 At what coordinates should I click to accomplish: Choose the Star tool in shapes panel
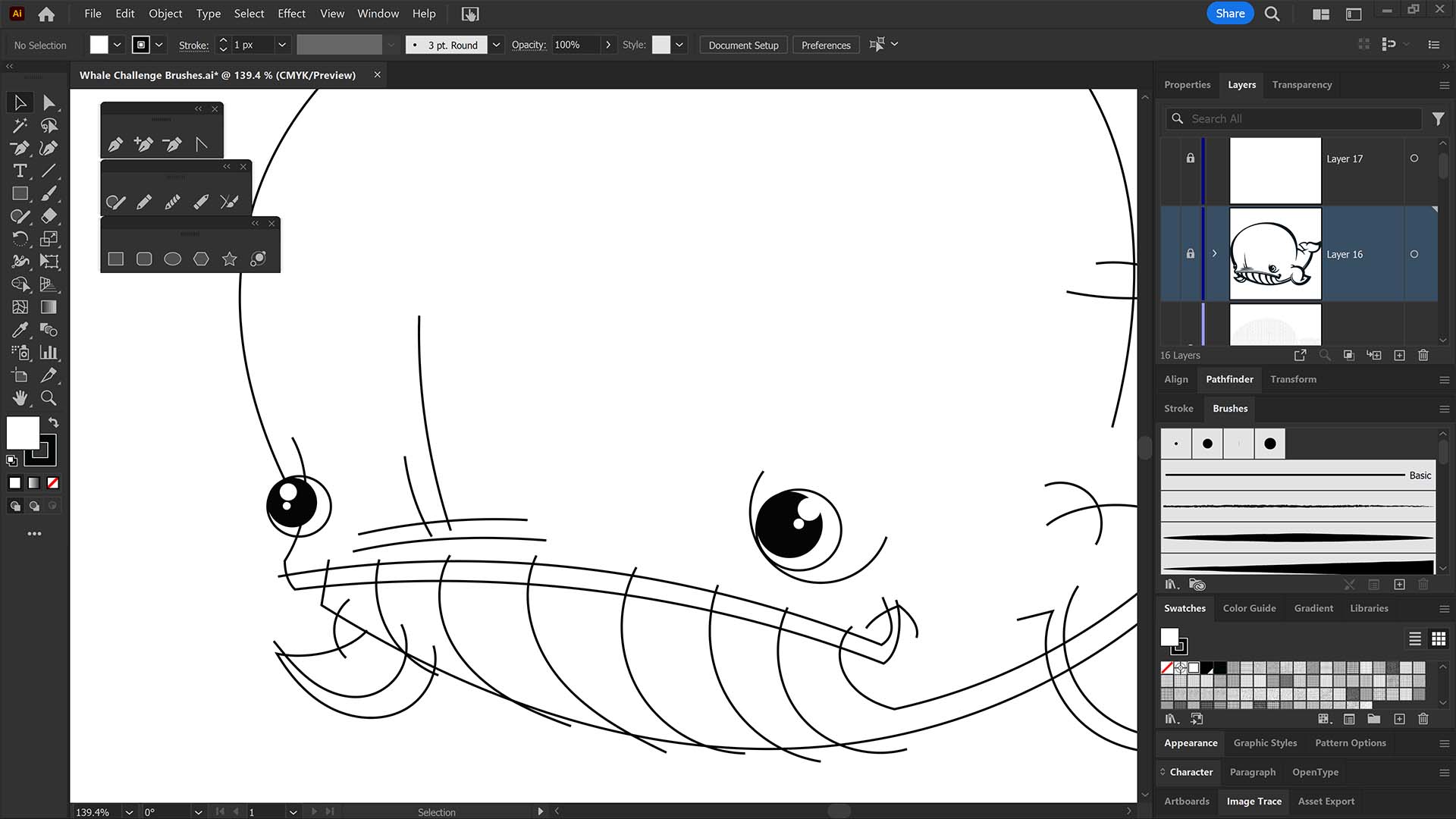coord(230,259)
